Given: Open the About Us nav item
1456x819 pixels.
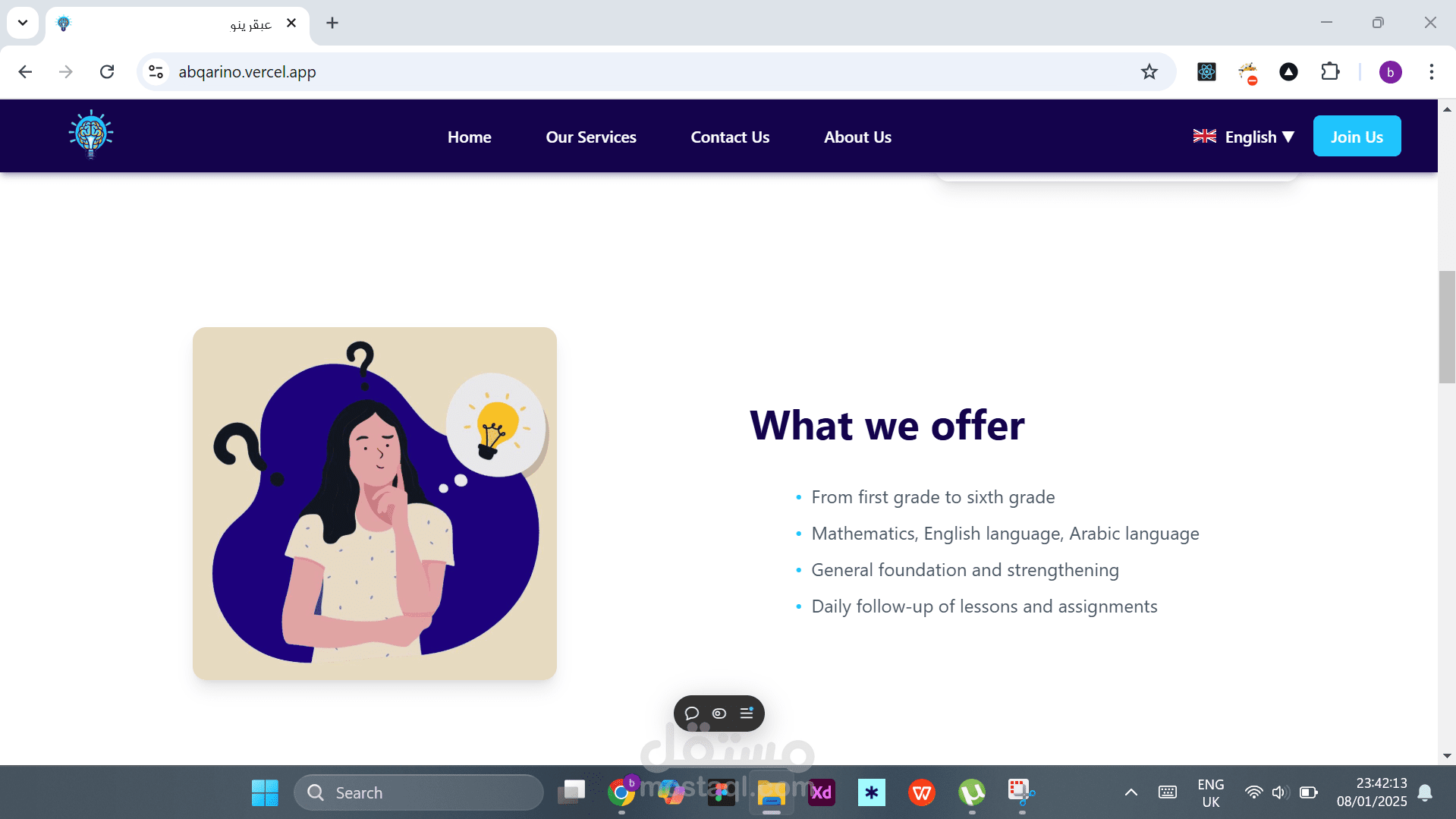Looking at the screenshot, I should pos(857,137).
